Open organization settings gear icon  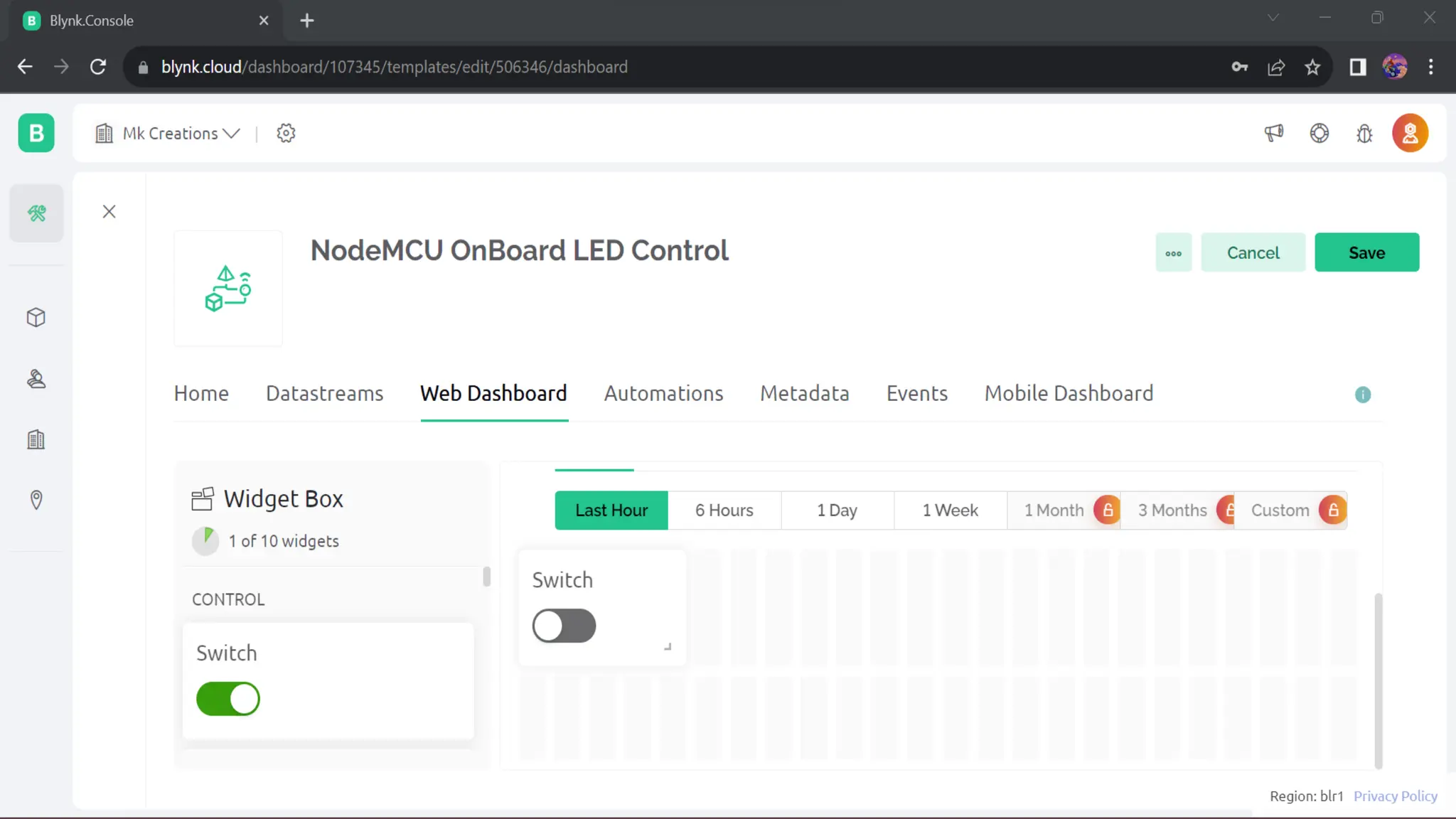[x=286, y=133]
